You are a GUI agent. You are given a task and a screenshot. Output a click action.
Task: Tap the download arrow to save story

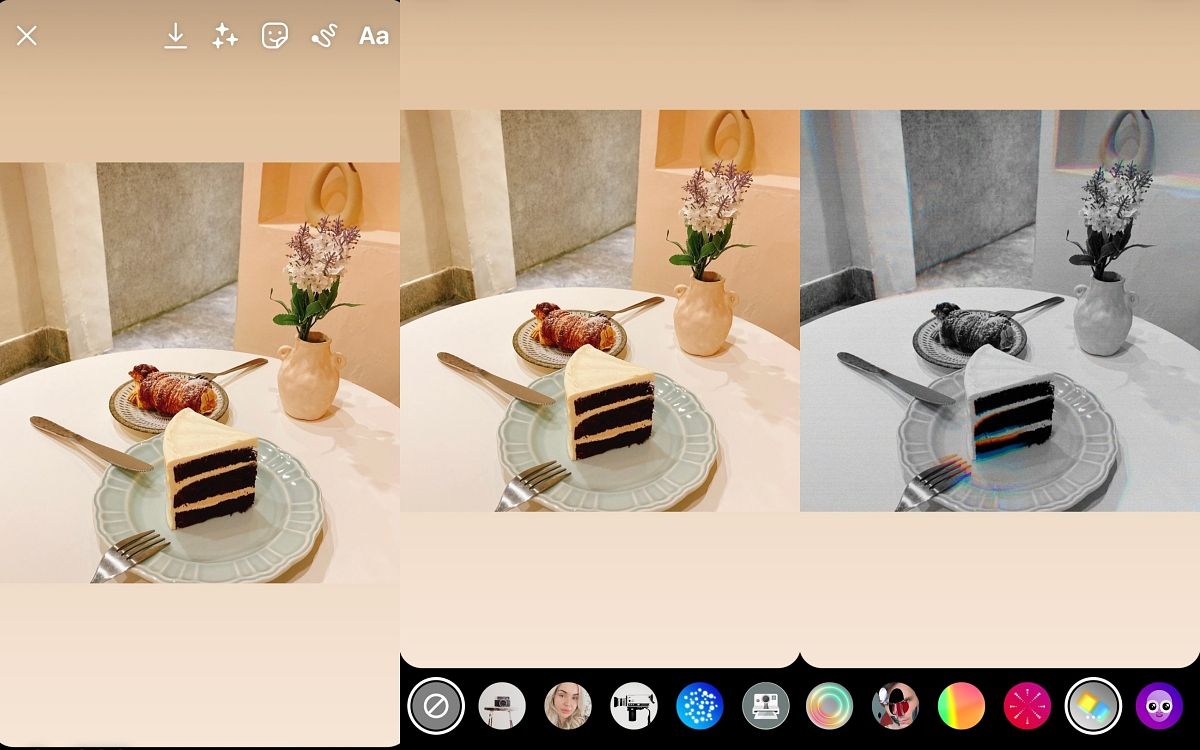pyautogui.click(x=175, y=36)
